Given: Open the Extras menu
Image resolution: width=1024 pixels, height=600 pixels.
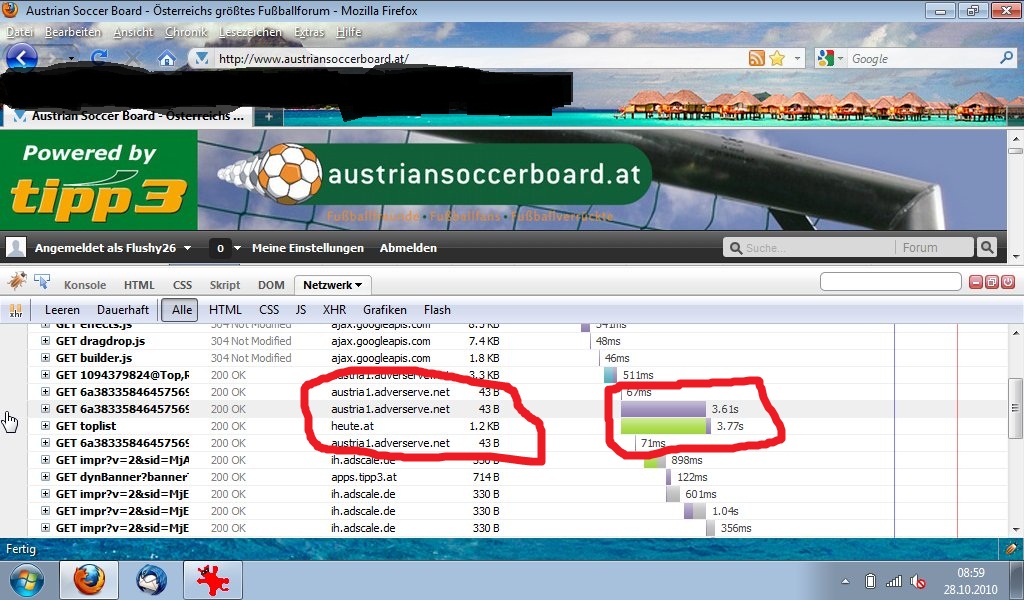Looking at the screenshot, I should 309,32.
